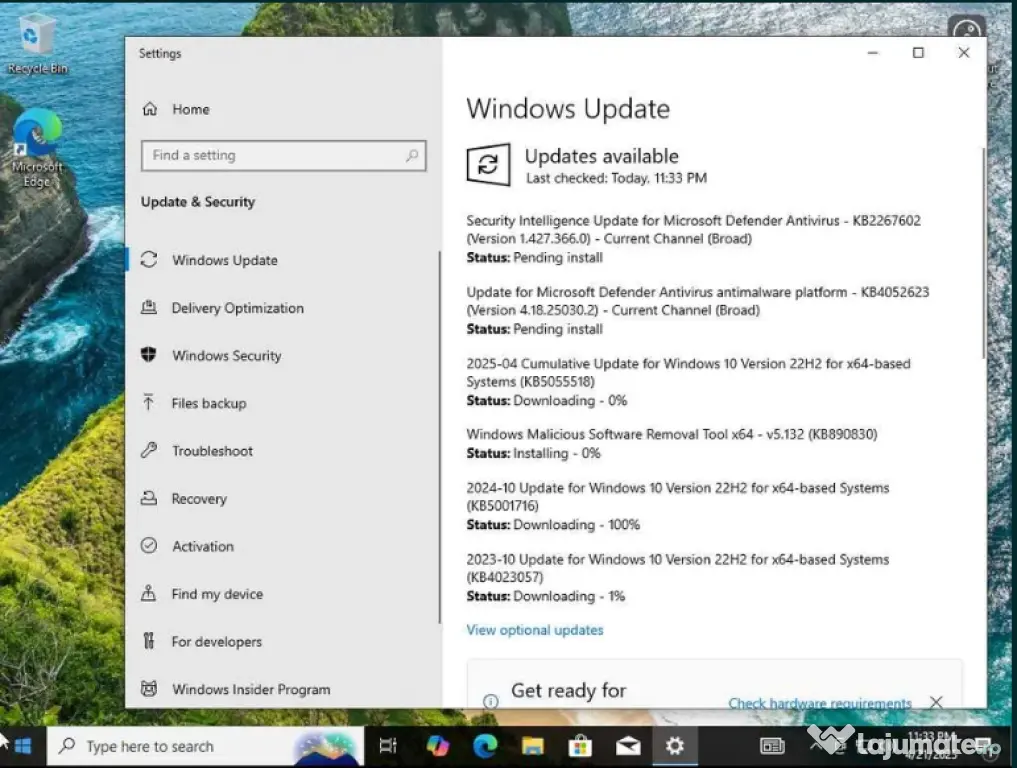Select Find my device
The image size is (1017, 768).
point(217,594)
